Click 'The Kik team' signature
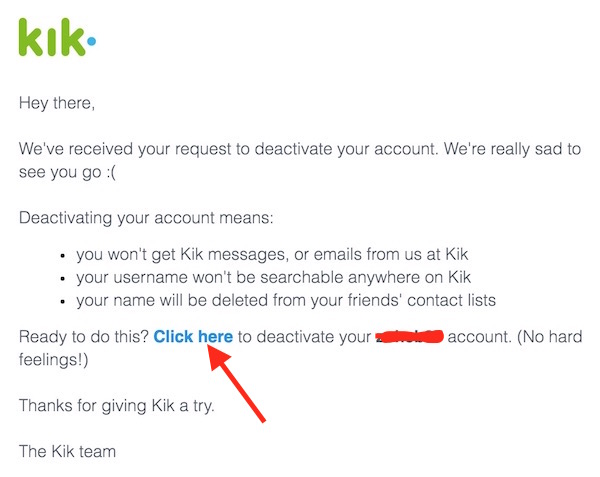The width and height of the screenshot is (600, 477). pos(67,451)
